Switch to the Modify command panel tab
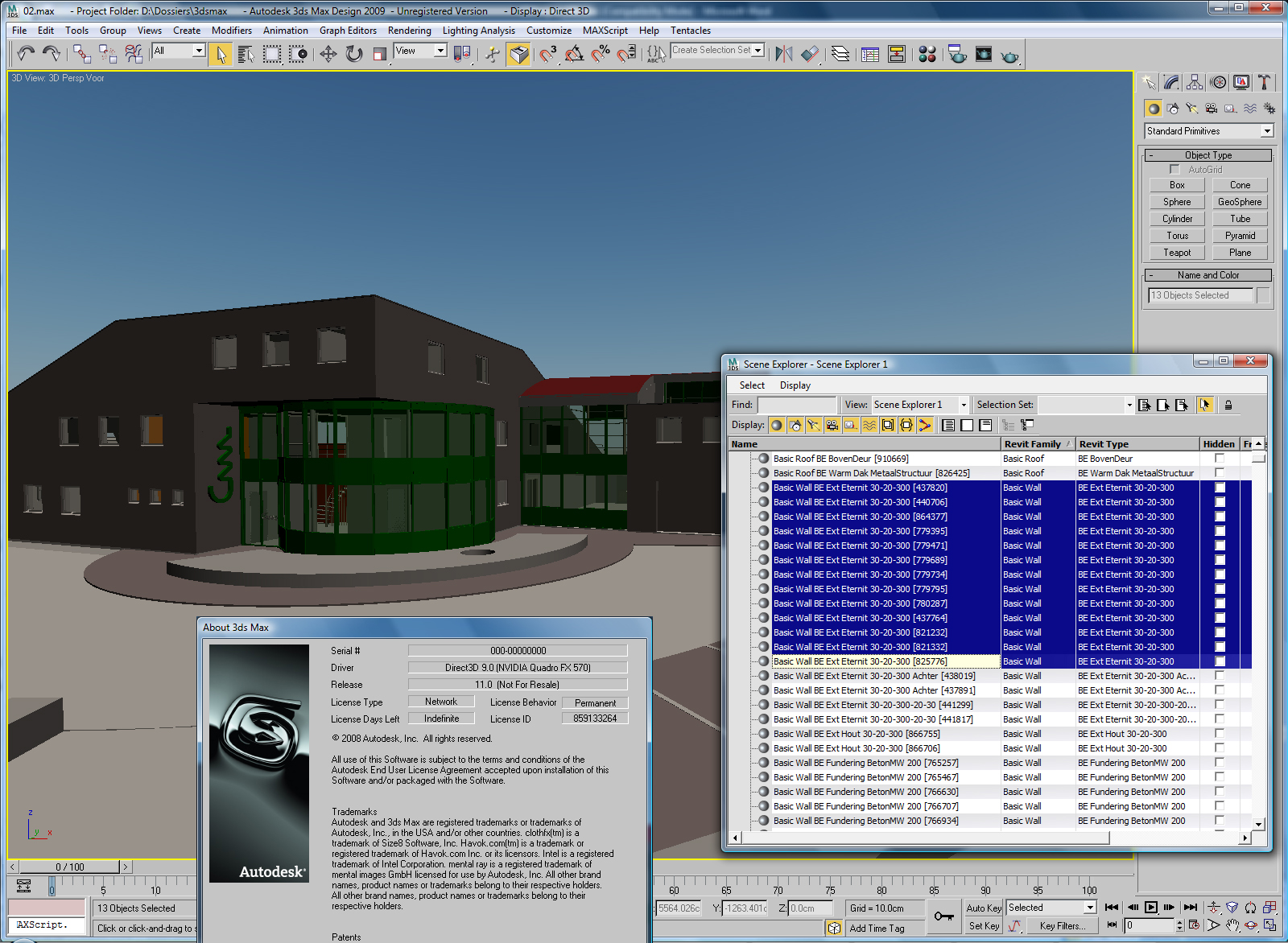This screenshot has height=943, width=1288. 1171,82
